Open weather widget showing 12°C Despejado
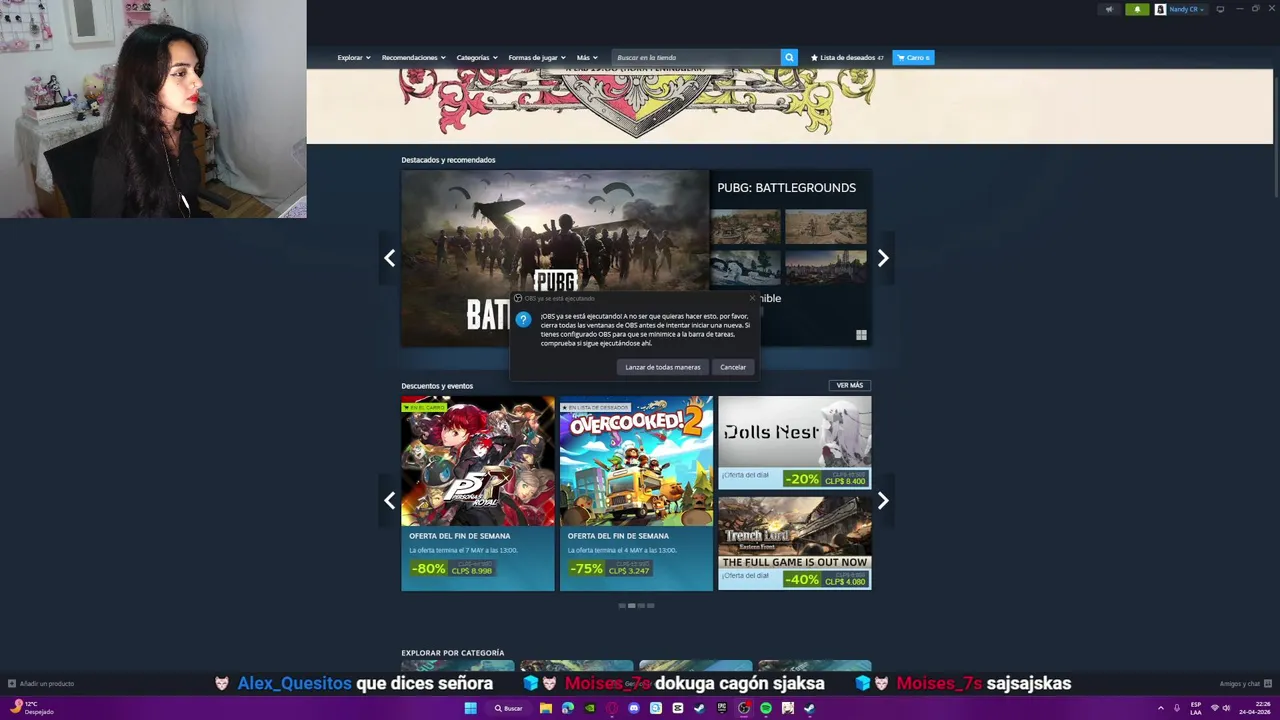Screen dimensions: 1280x720 (32, 708)
